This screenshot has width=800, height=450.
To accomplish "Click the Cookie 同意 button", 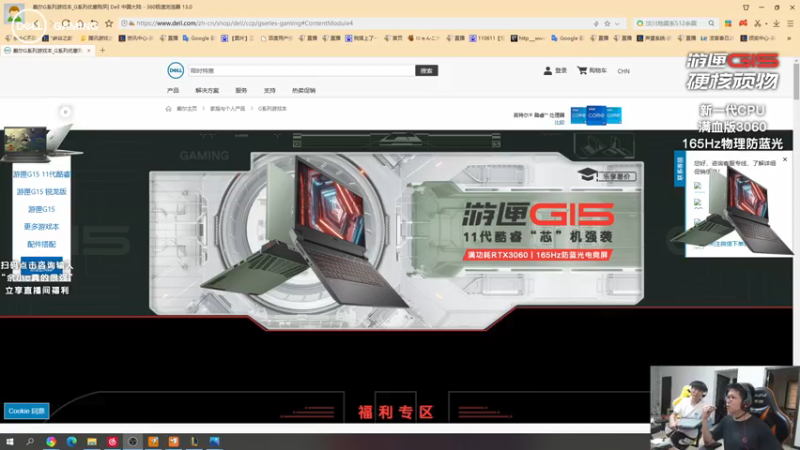I will 27,411.
